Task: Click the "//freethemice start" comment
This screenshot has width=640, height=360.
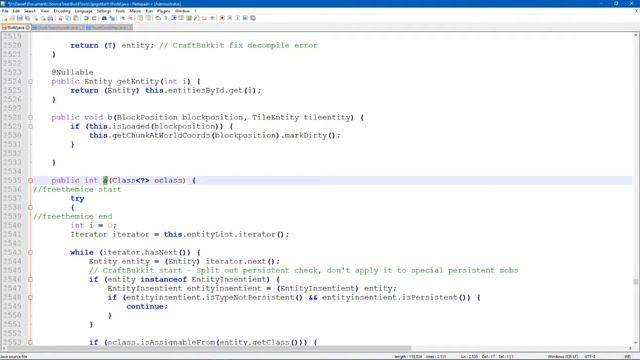Action: [77, 189]
